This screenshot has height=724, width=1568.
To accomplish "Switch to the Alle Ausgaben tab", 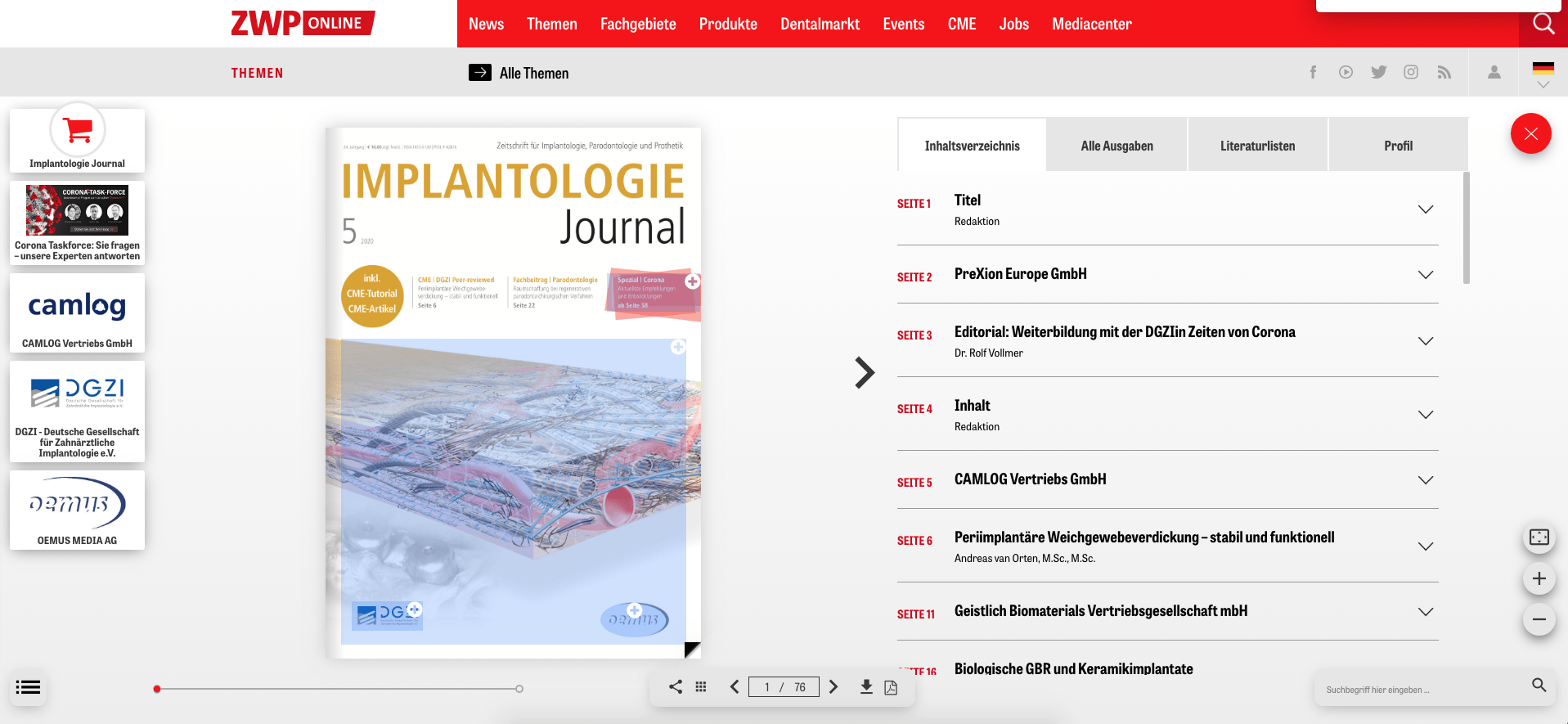I will 1116,145.
